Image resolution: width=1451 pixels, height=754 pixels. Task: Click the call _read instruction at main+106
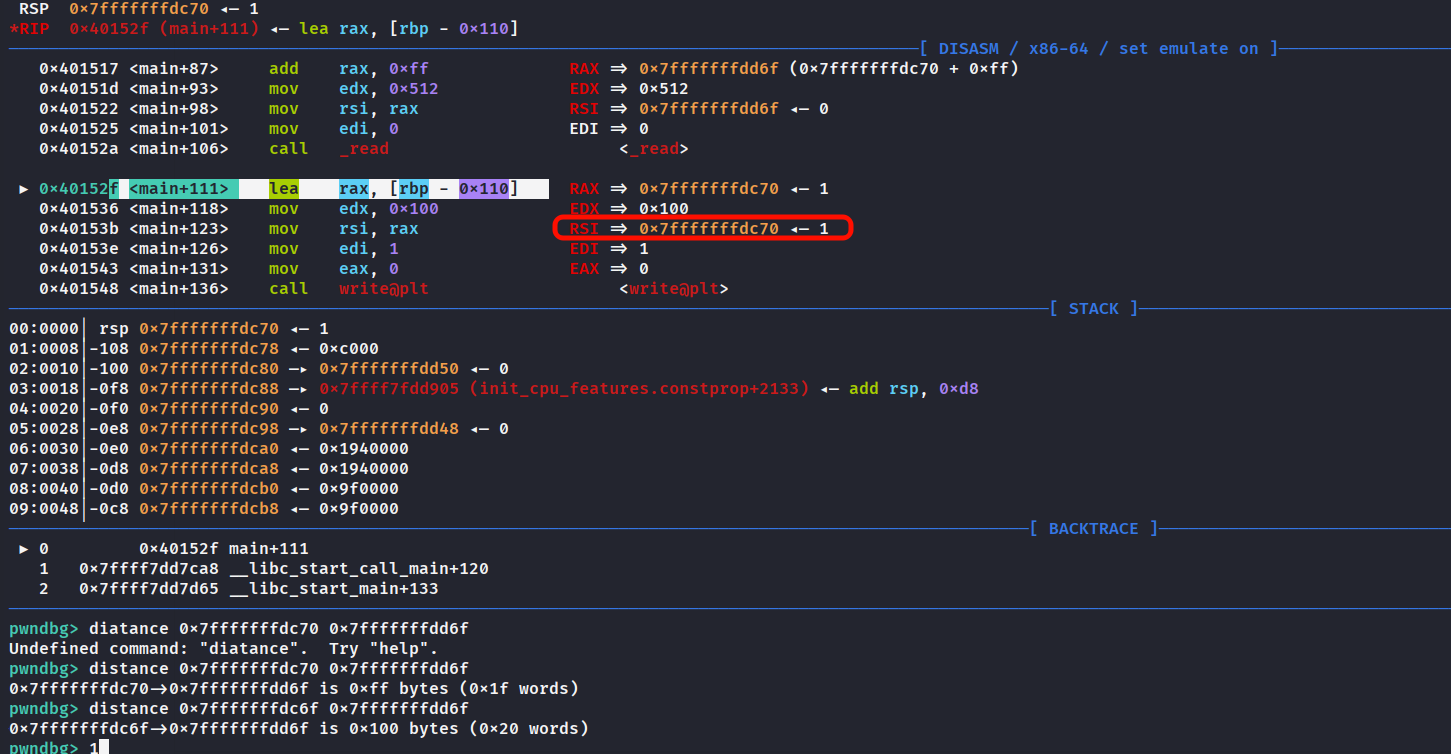click(x=329, y=148)
